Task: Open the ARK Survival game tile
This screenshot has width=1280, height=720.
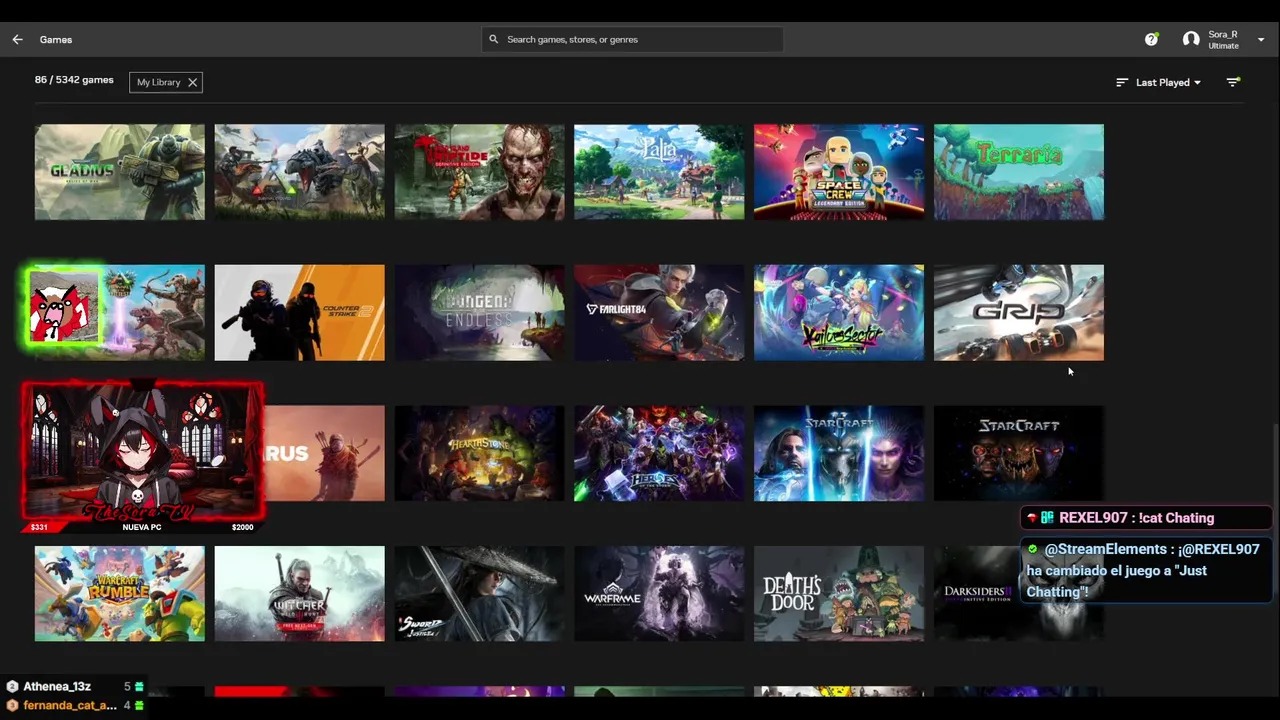Action: coord(299,172)
